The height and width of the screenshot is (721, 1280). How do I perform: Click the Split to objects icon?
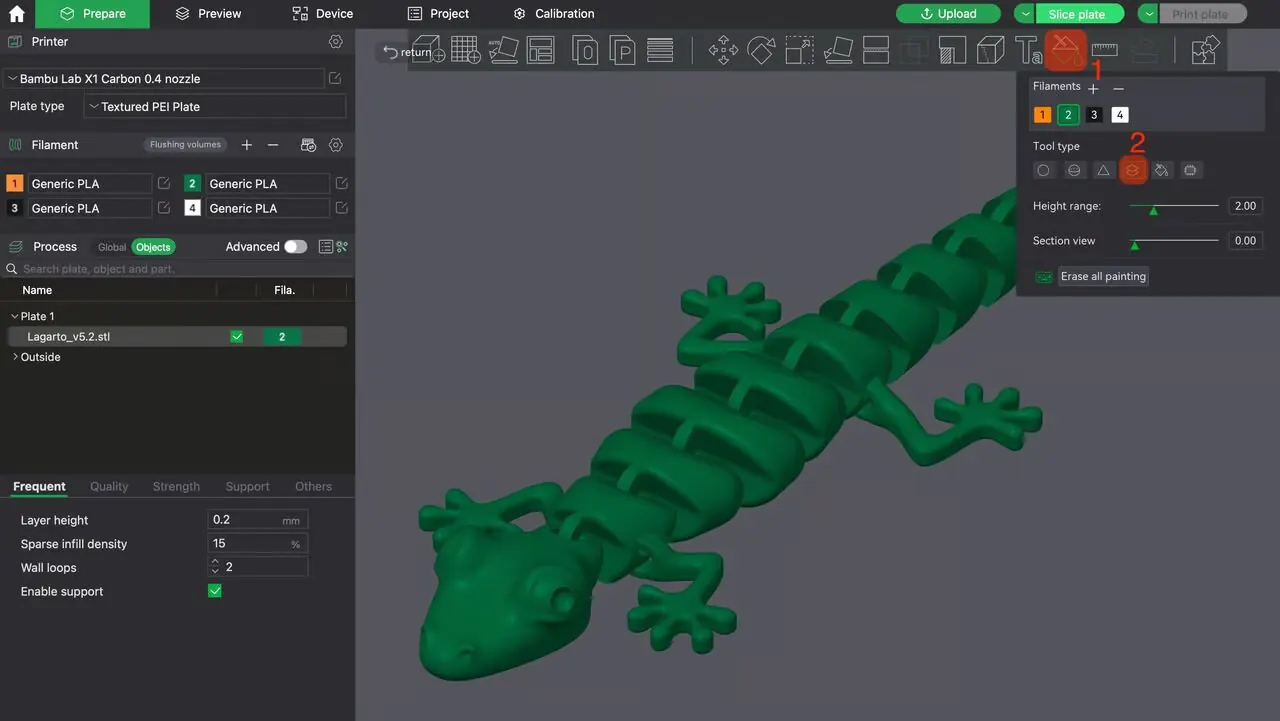585,49
